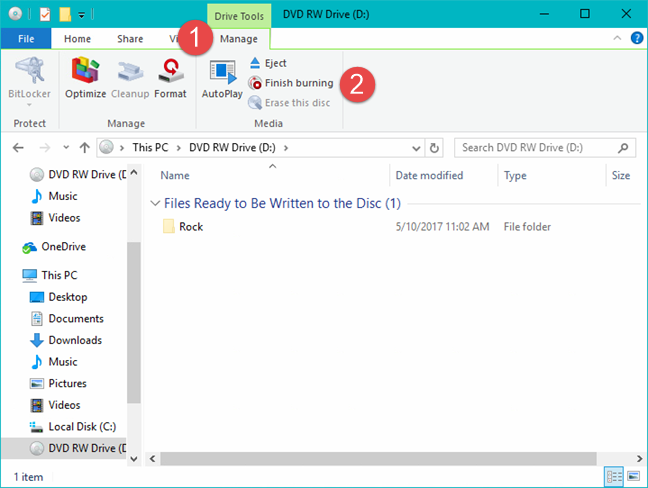
Task: Open Local Disk (C:) in sidebar
Action: click(x=73, y=427)
